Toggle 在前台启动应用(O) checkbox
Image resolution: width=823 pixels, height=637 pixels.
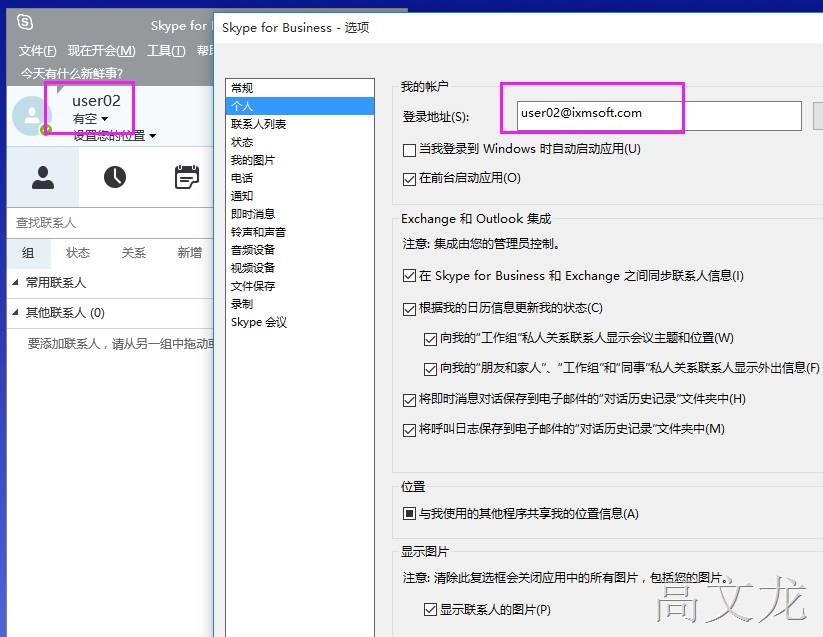409,179
